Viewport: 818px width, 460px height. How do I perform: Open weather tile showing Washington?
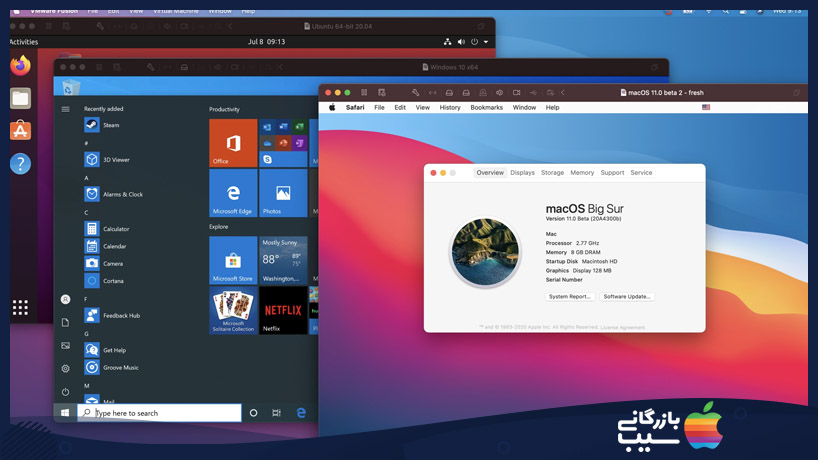pyautogui.click(x=283, y=260)
